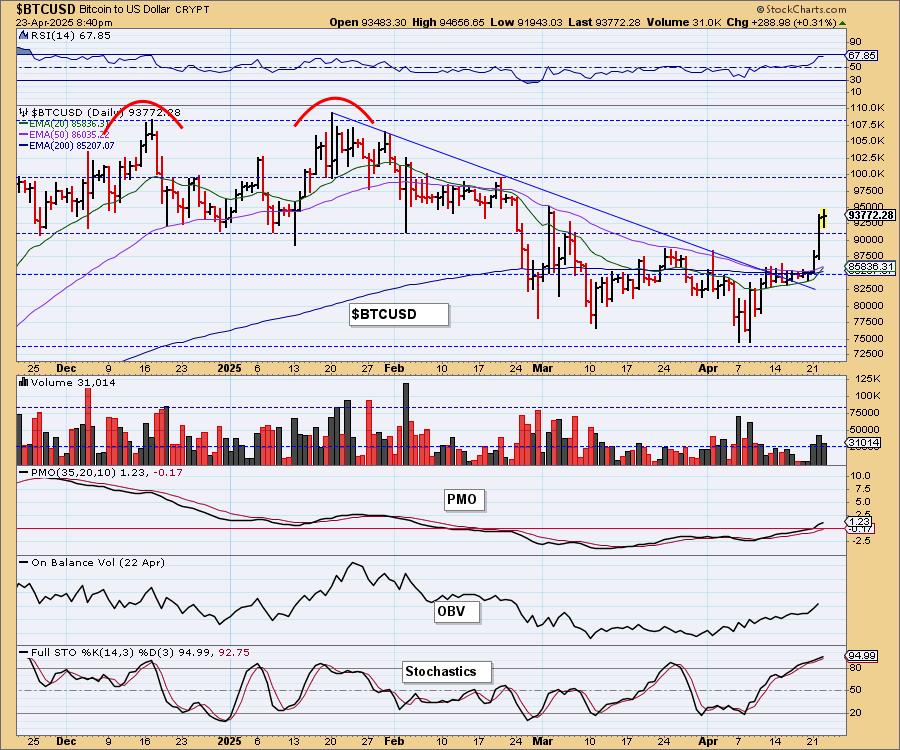Click 'Dec' on the price chart date axis
The height and width of the screenshot is (750, 900).
[67, 368]
